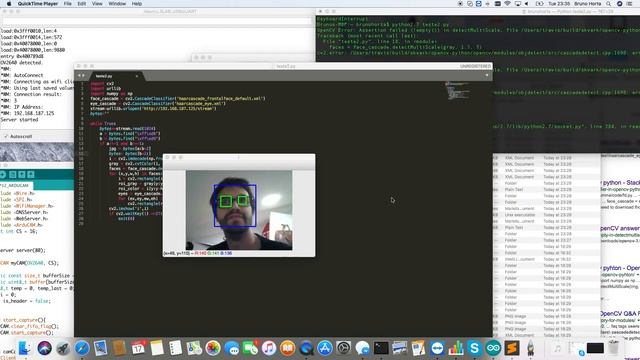Open the Edit menu

82,4
